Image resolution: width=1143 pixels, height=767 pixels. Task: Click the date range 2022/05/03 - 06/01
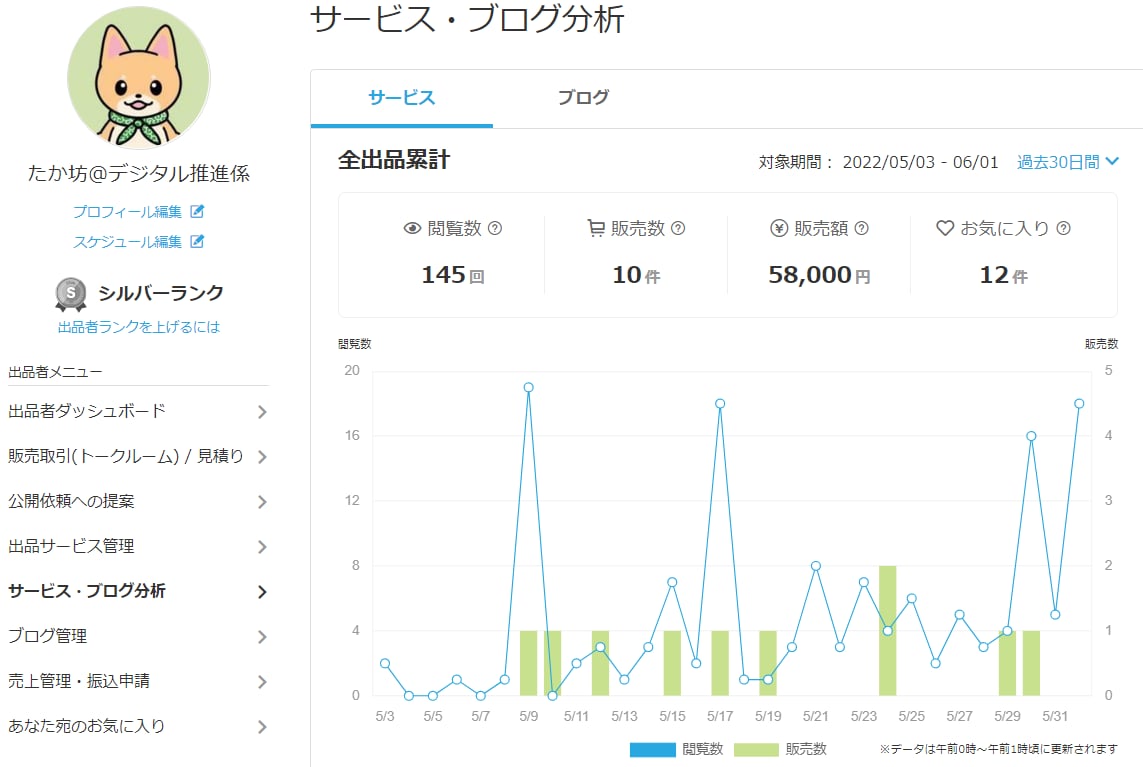pos(921,162)
